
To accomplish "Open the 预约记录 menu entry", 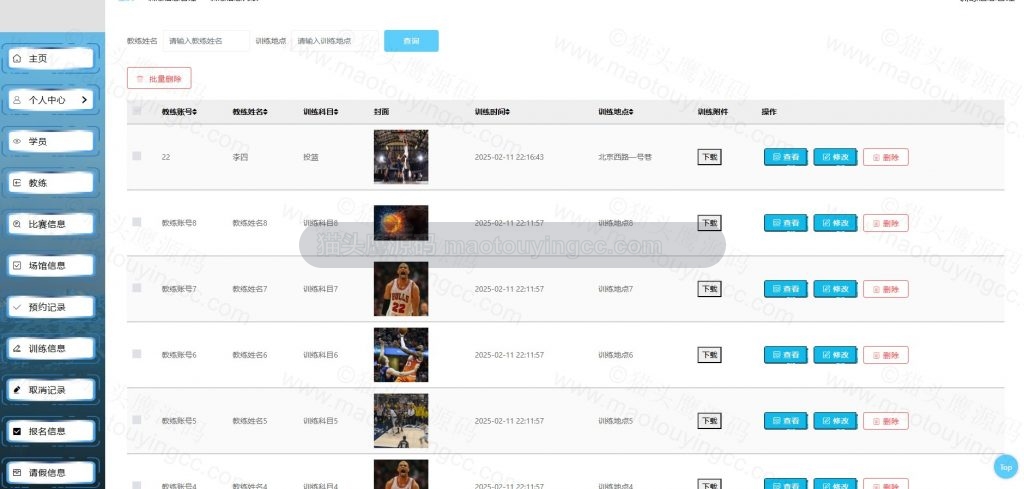I will click(x=51, y=307).
